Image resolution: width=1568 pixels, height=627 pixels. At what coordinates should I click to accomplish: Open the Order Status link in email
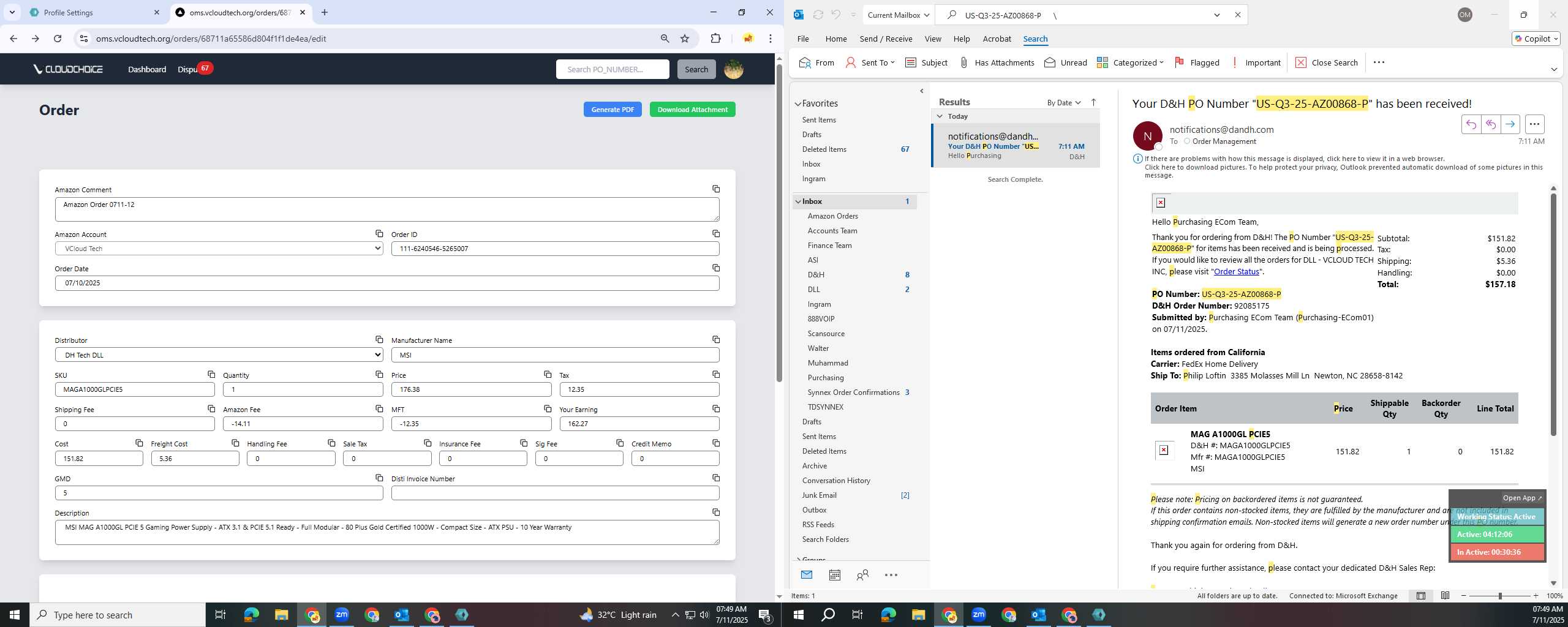[x=1236, y=271]
